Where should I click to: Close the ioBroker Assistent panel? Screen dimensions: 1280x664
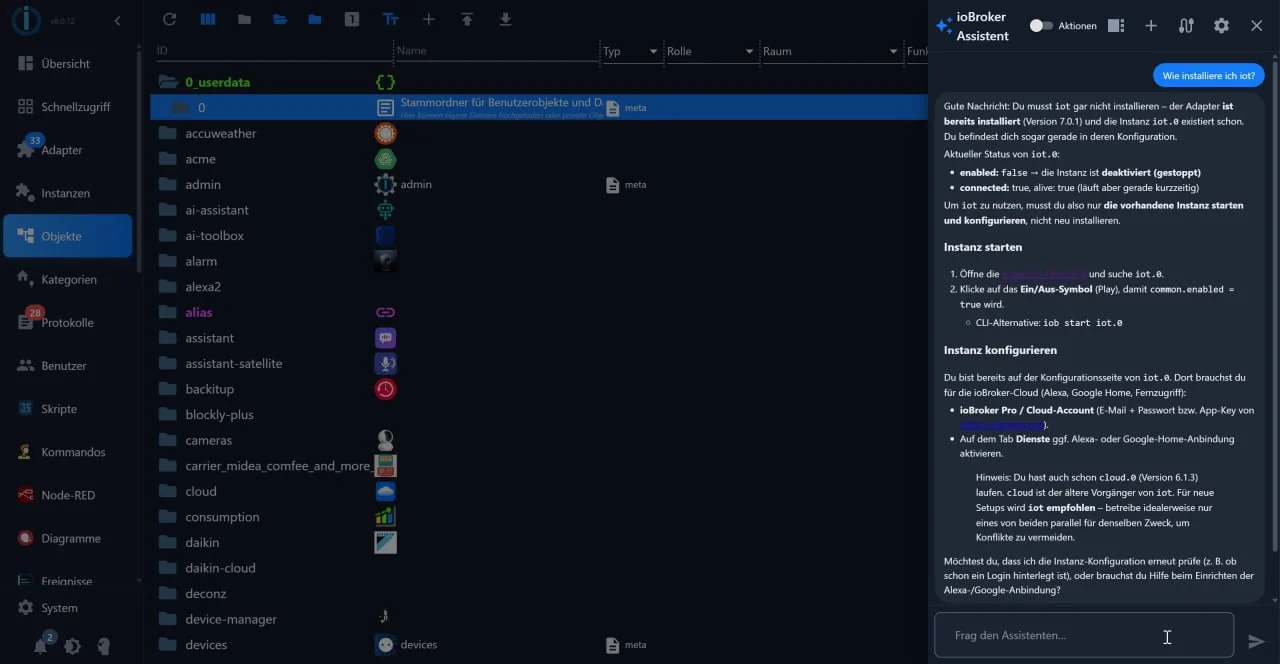[x=1256, y=25]
